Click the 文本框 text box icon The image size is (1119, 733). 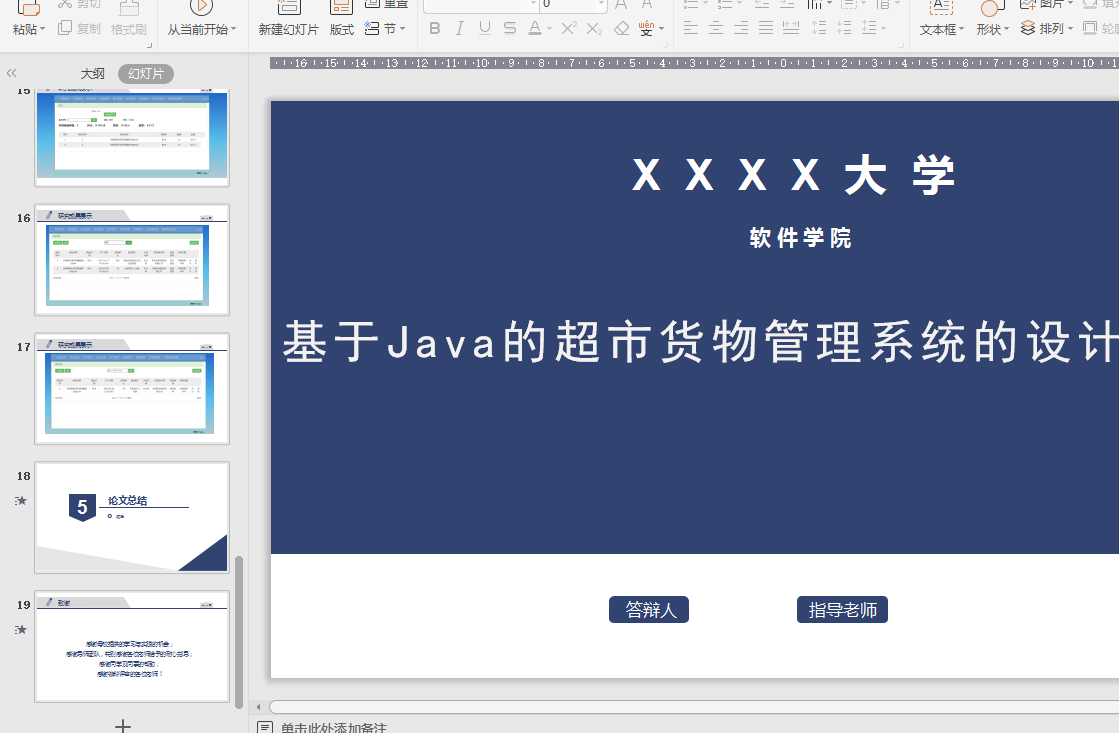[941, 8]
